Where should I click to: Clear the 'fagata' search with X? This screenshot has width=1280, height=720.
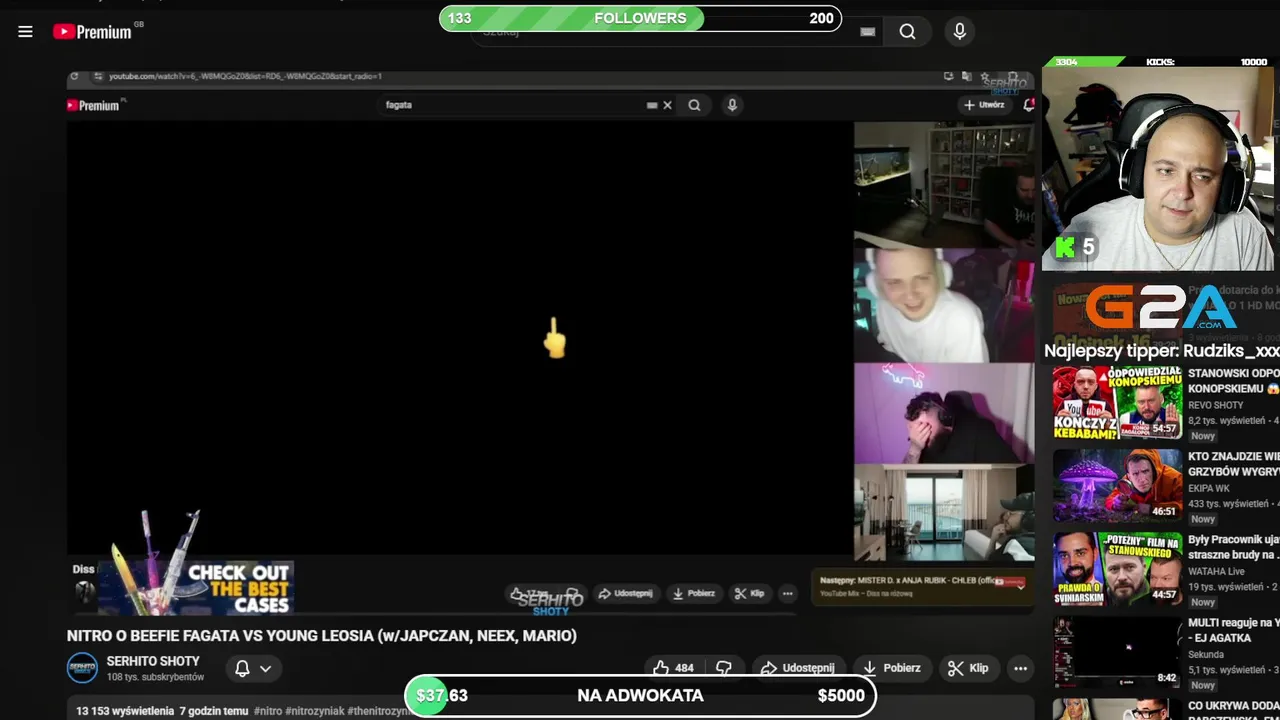(667, 105)
